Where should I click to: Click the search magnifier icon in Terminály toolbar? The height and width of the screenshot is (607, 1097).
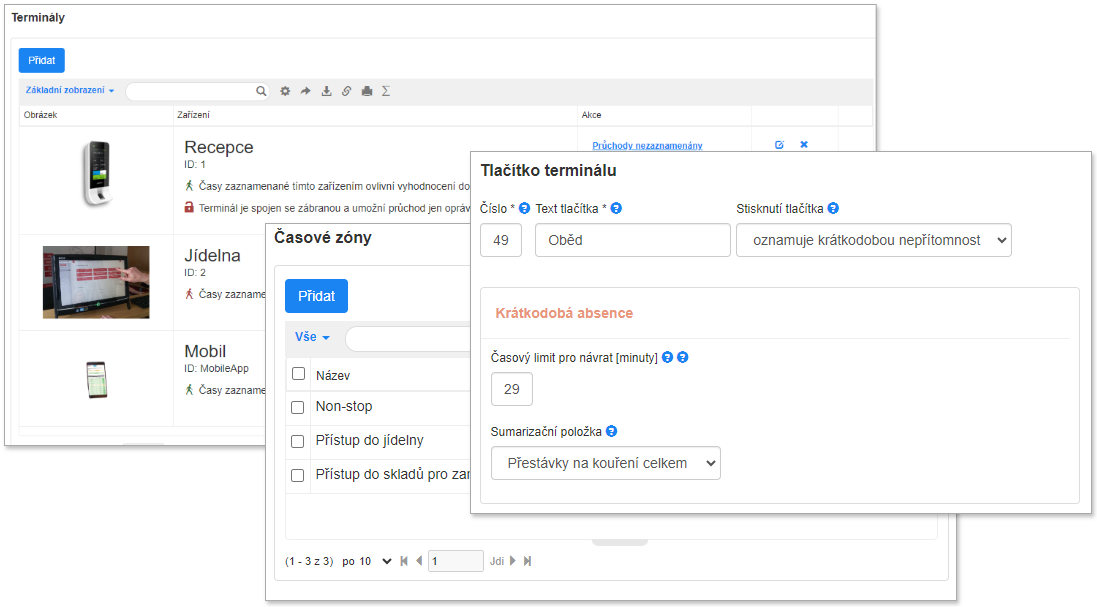[261, 91]
